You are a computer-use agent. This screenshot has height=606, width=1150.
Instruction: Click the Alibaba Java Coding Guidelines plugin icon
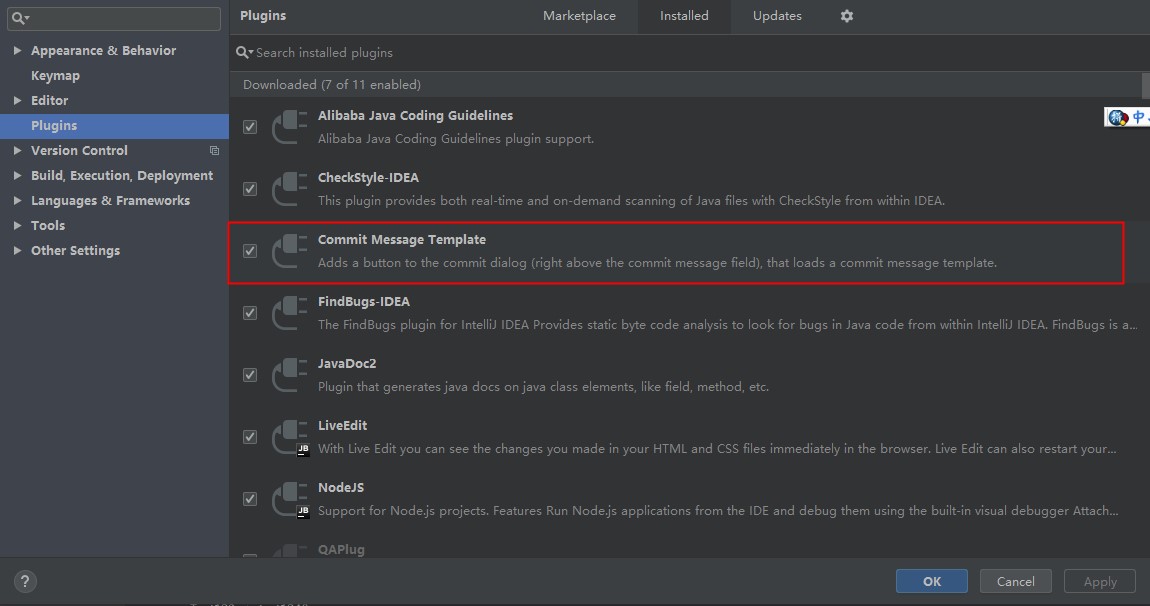[290, 126]
